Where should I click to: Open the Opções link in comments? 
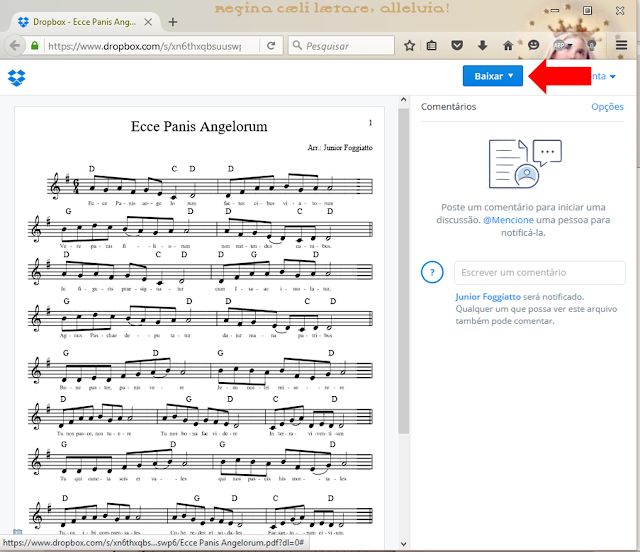[x=607, y=107]
